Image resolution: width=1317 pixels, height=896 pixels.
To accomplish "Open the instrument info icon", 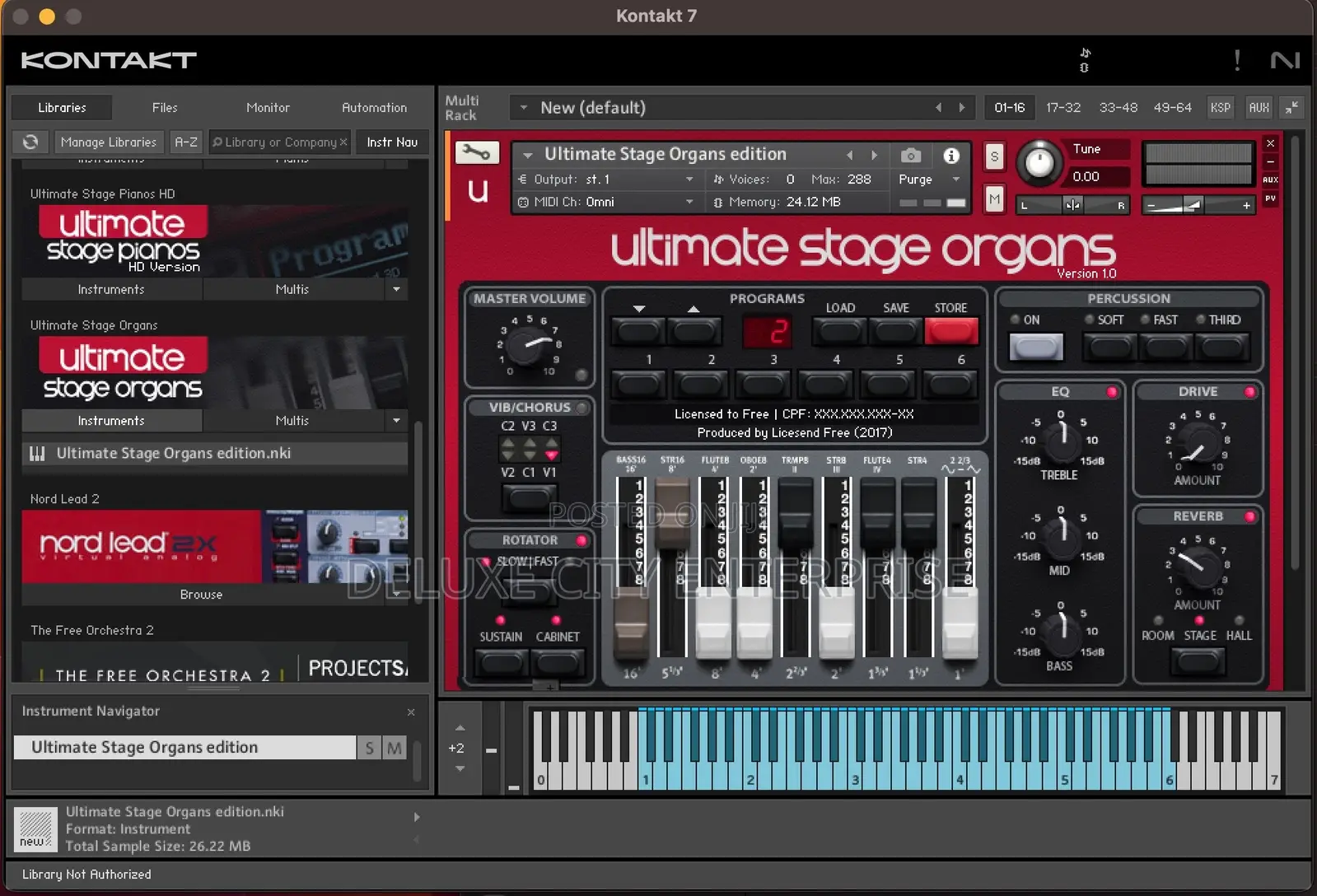I will pyautogui.click(x=951, y=155).
